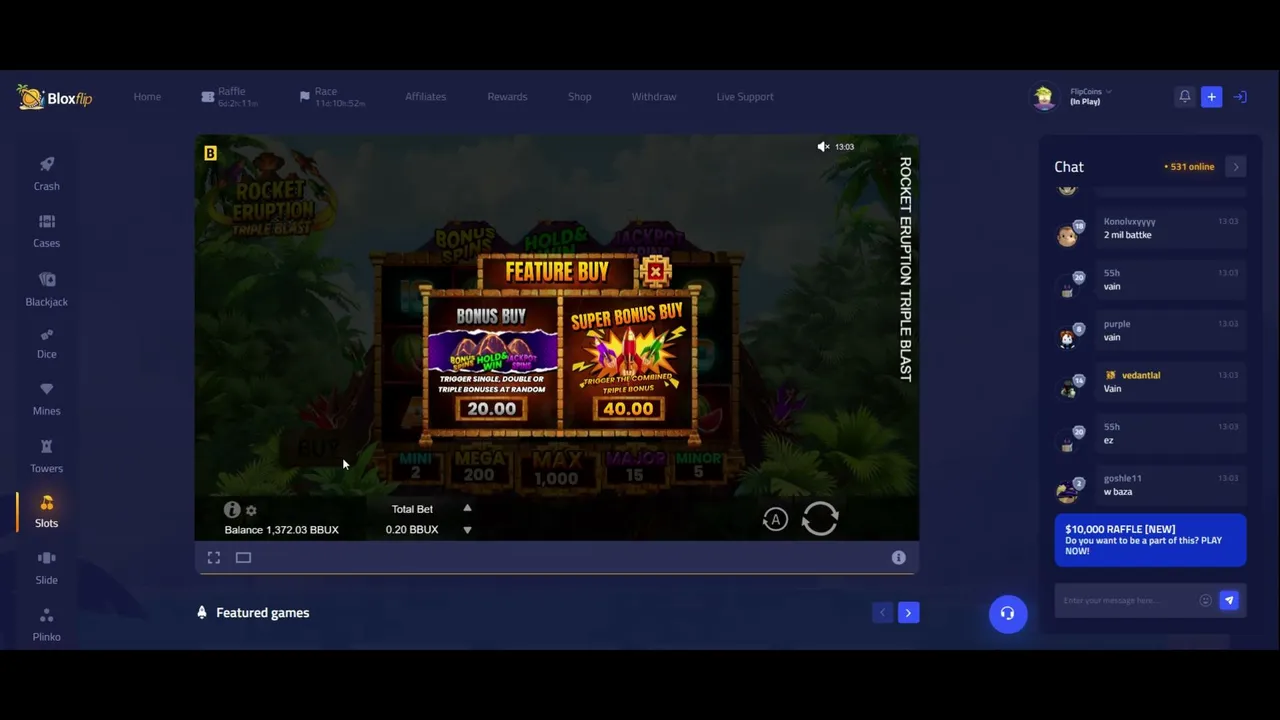Open the Mines game
The image size is (1280, 720).
(46, 399)
